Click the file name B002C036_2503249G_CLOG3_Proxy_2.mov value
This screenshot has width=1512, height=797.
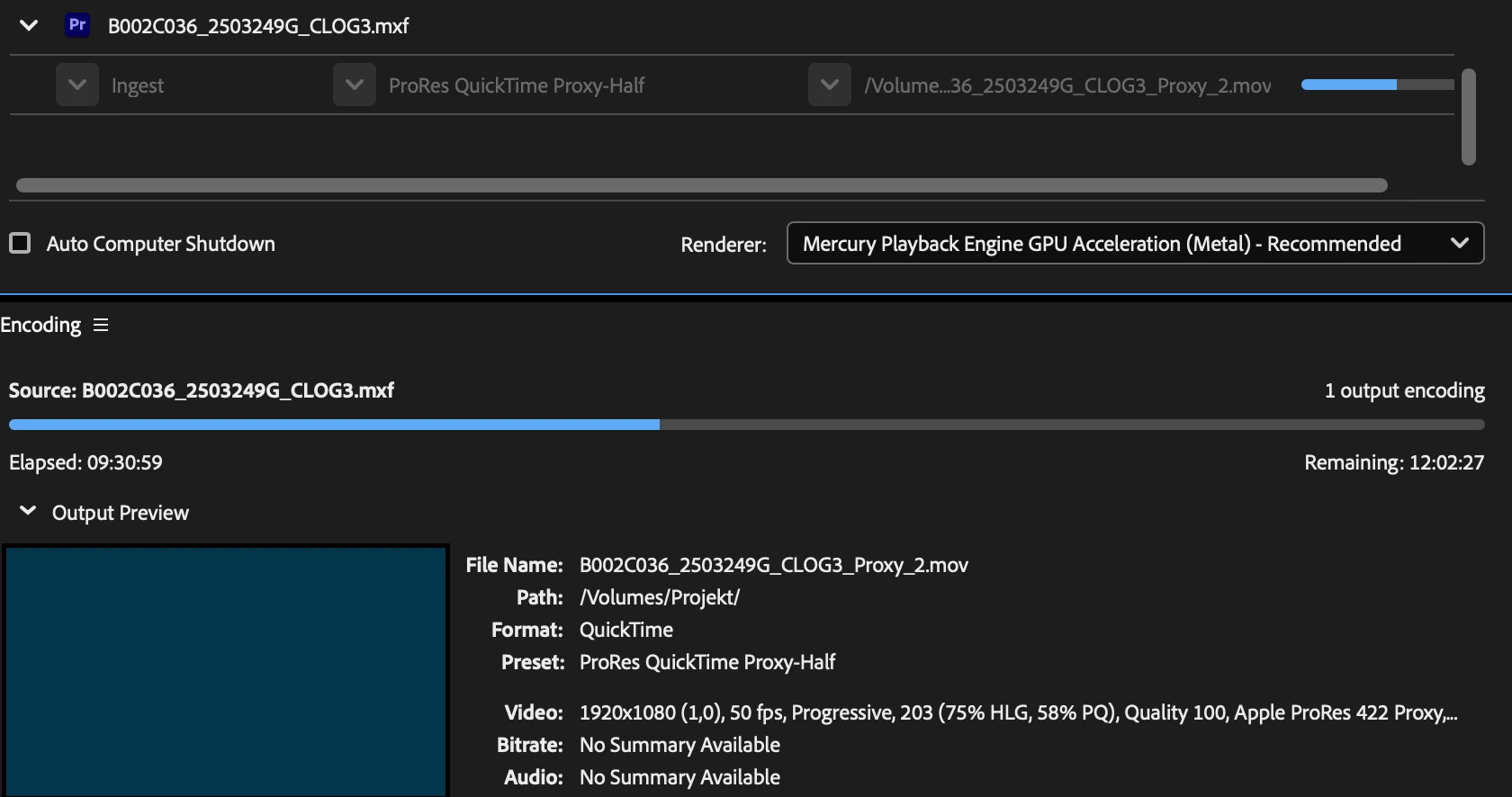point(774,565)
